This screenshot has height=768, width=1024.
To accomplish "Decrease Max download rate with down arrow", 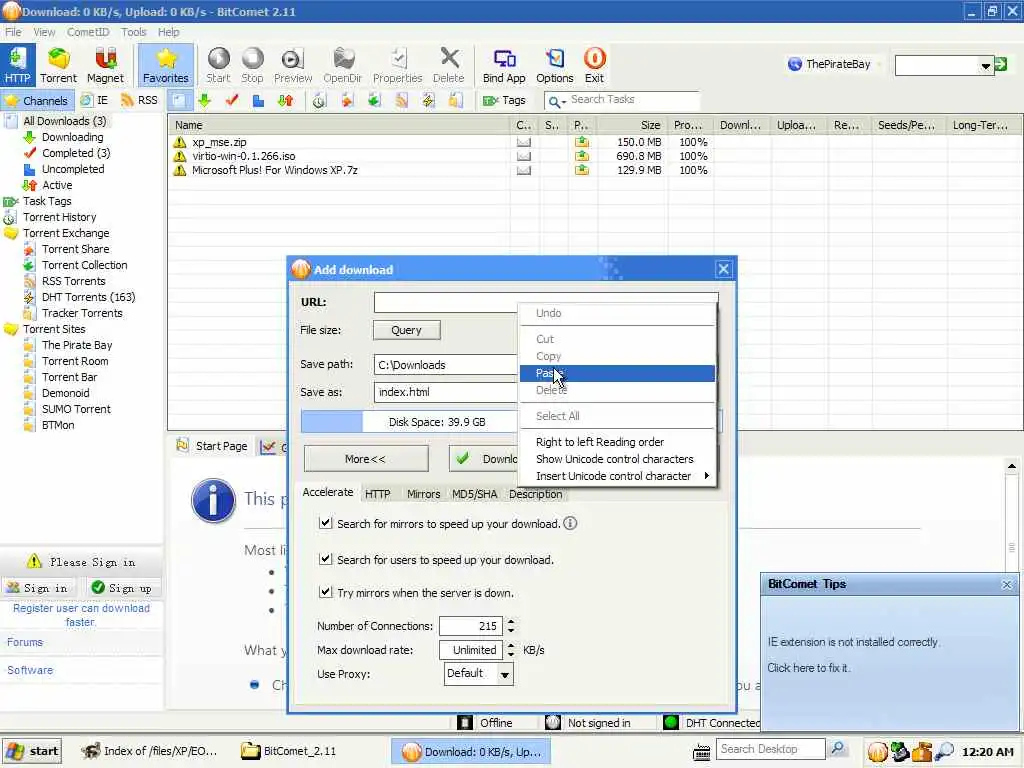I will 511,654.
